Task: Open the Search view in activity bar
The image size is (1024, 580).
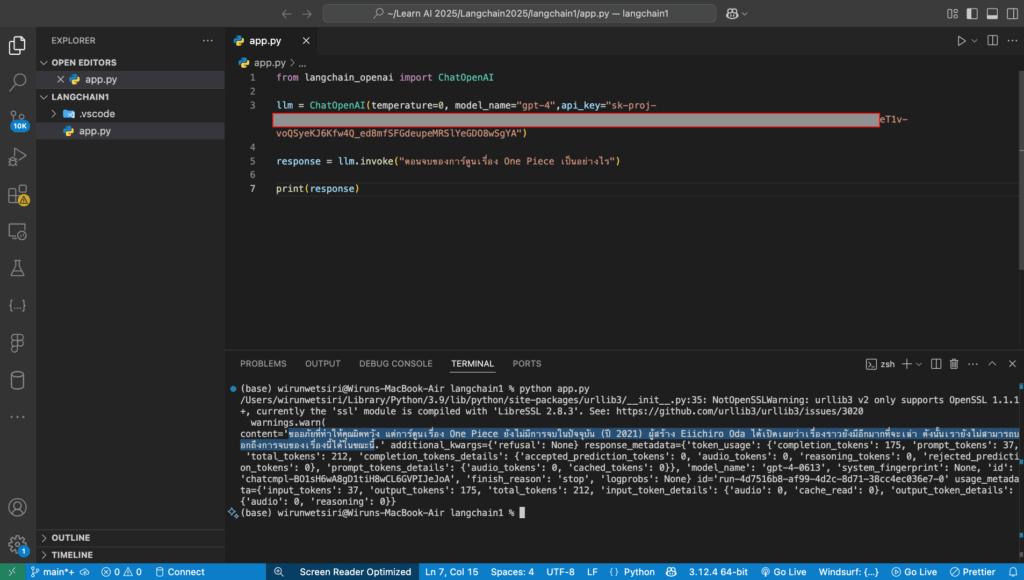Action: pos(17,82)
